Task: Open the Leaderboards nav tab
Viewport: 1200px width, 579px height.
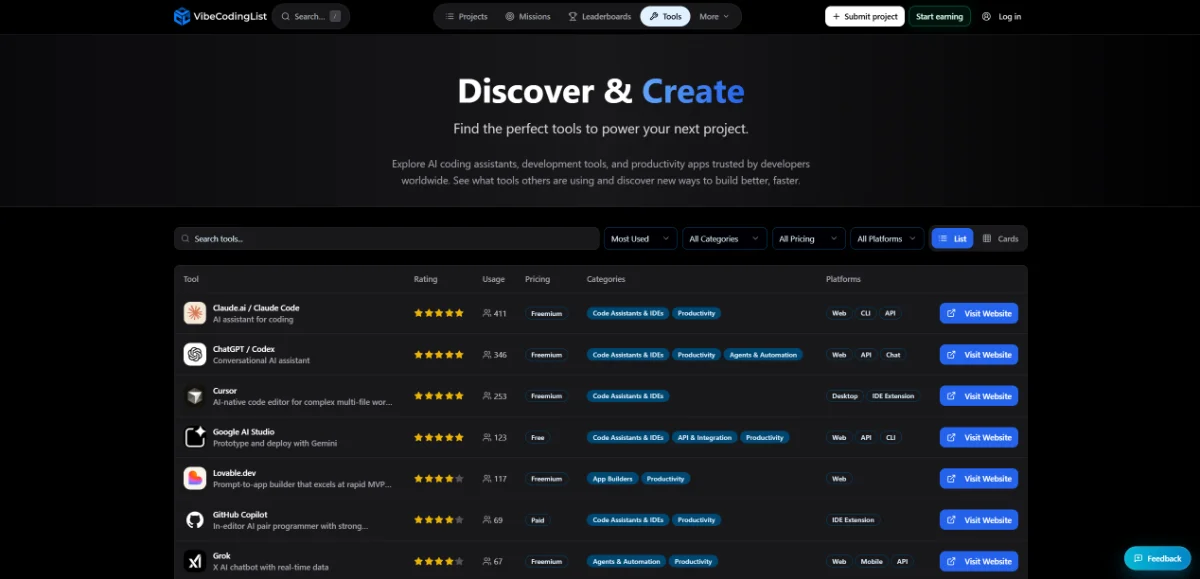Action: [599, 16]
